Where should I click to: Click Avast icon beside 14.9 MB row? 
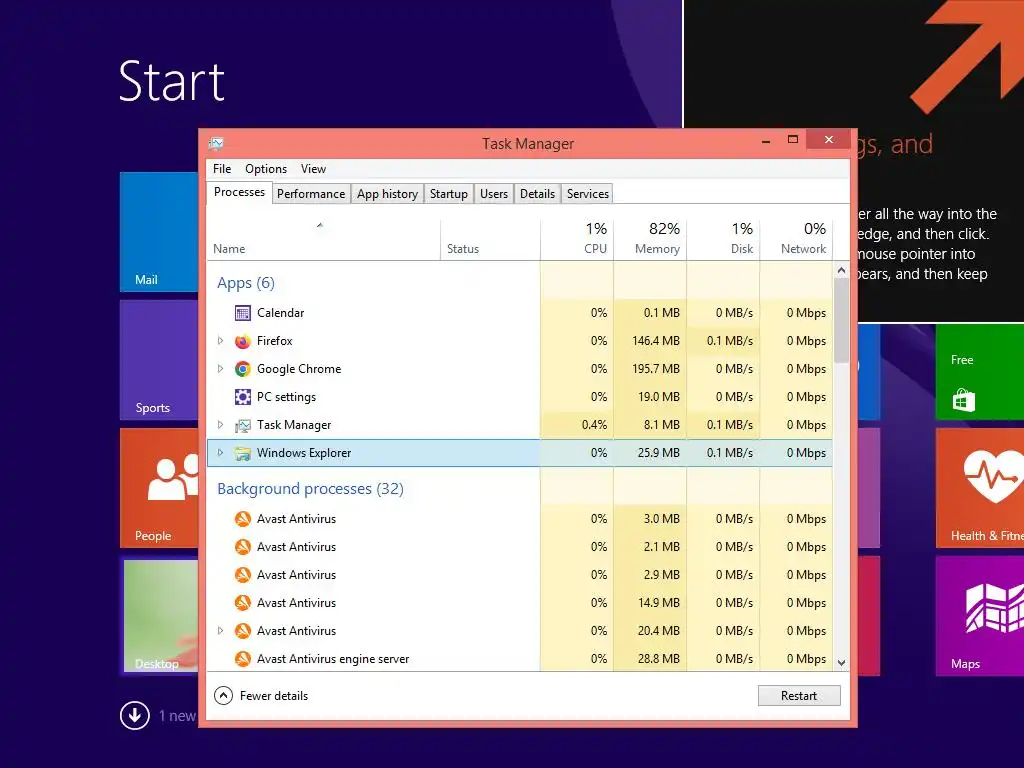pos(242,603)
